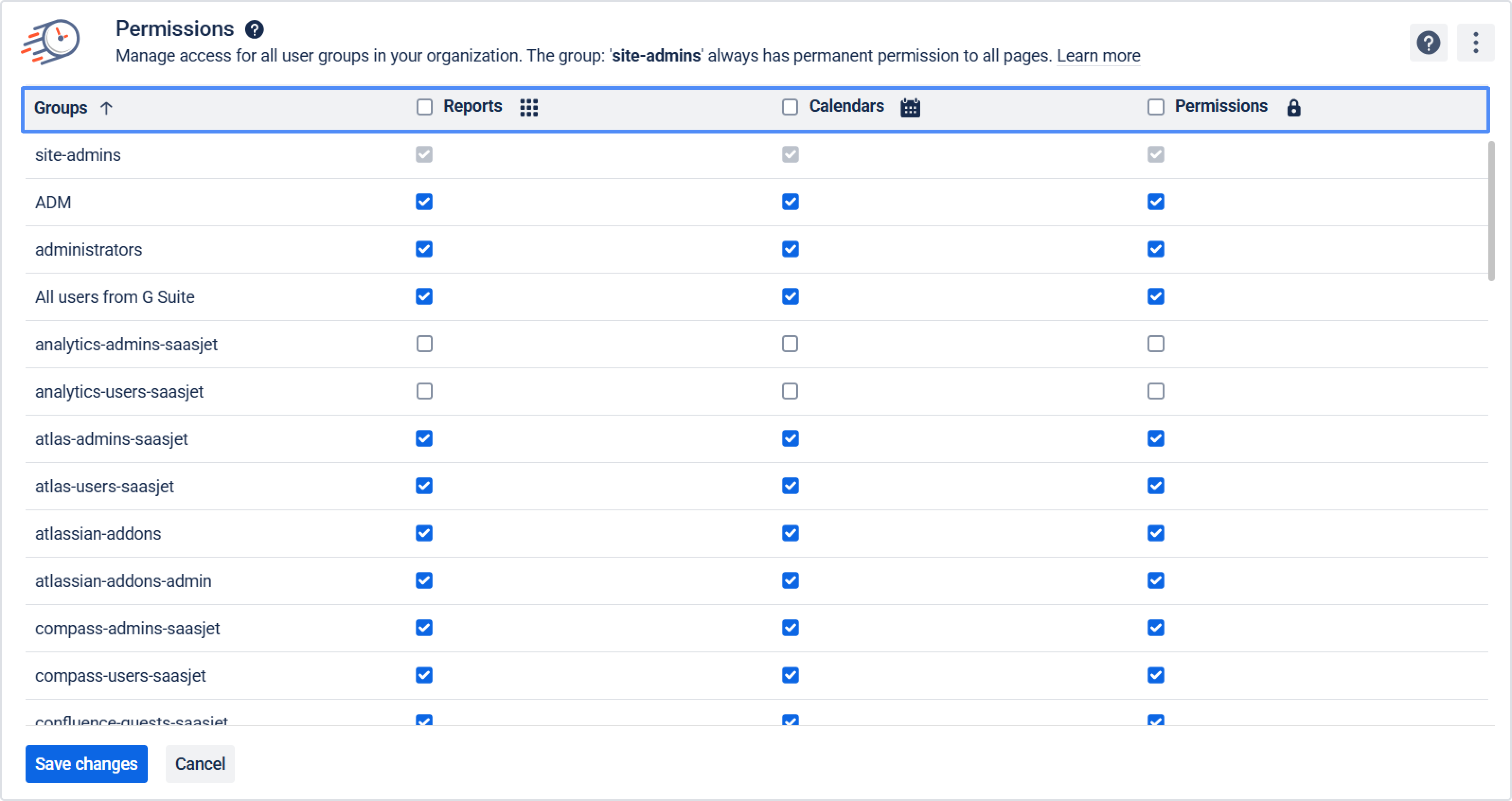Image resolution: width=1512 pixels, height=801 pixels.
Task: Enable Reports for analytics-admins-saasjet
Action: (424, 344)
